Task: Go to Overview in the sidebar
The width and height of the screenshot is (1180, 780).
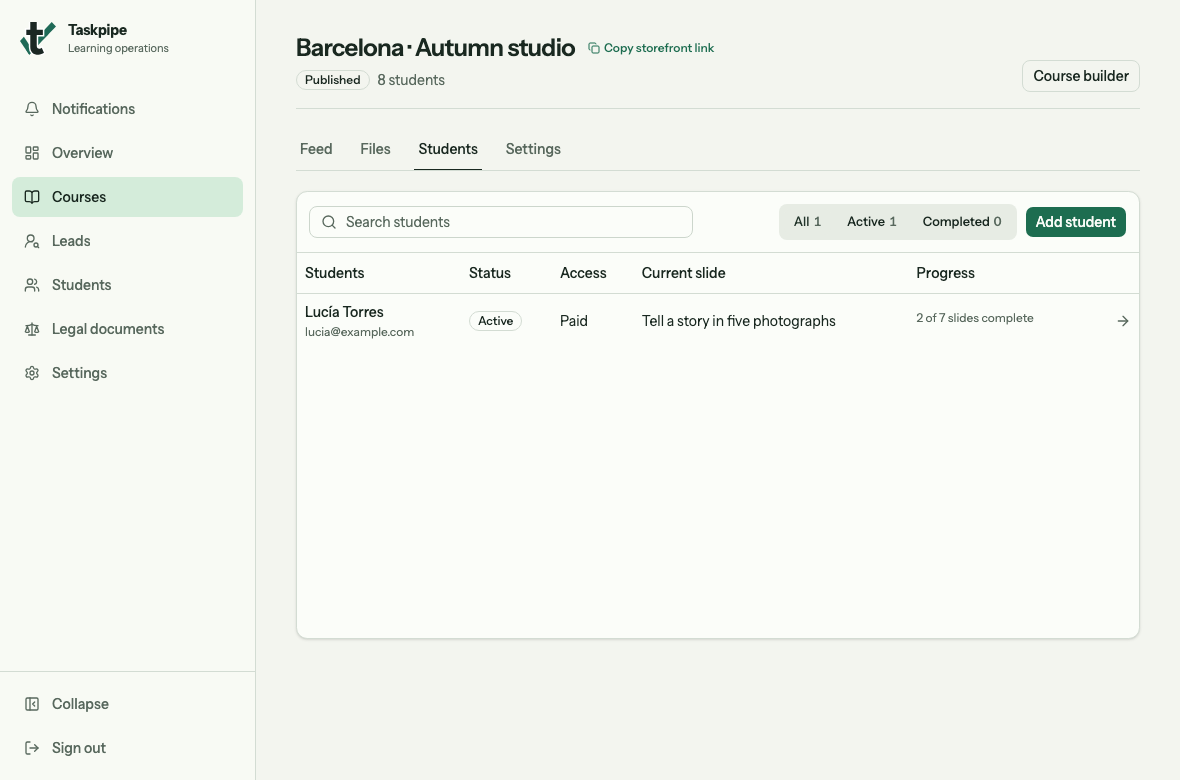Action: point(127,153)
